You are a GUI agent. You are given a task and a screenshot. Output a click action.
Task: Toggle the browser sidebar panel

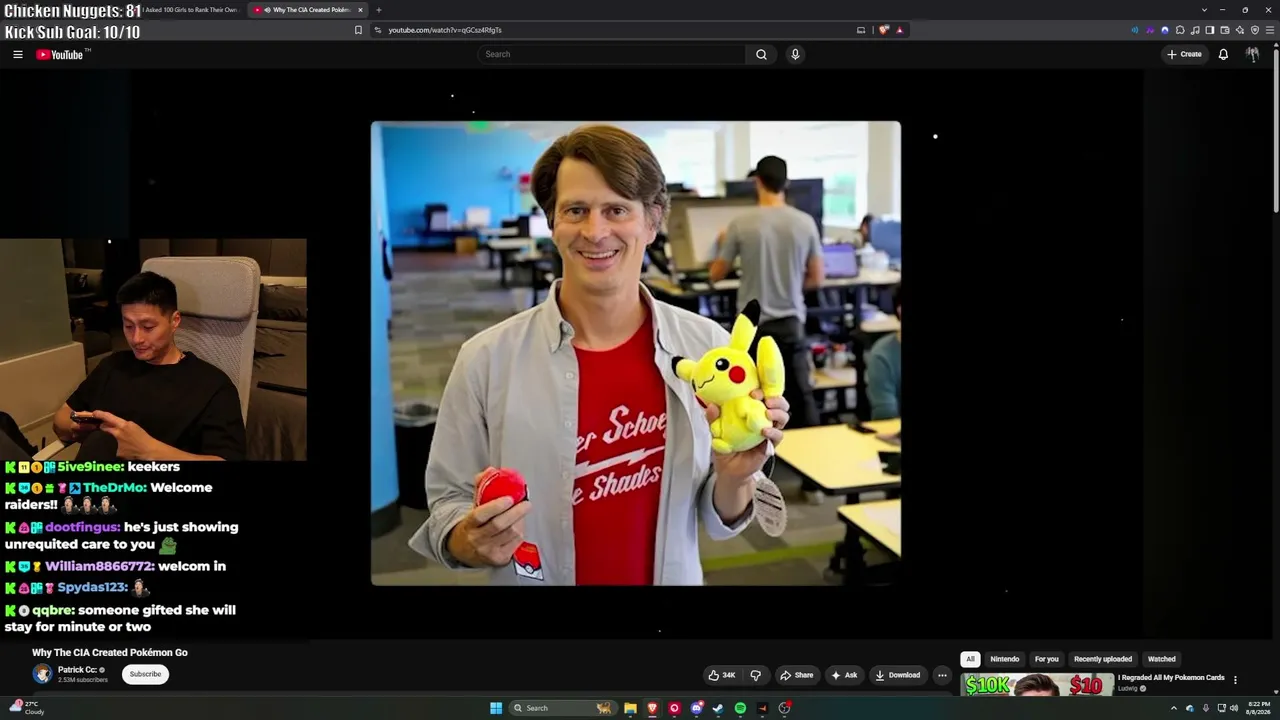pyautogui.click(x=1210, y=30)
